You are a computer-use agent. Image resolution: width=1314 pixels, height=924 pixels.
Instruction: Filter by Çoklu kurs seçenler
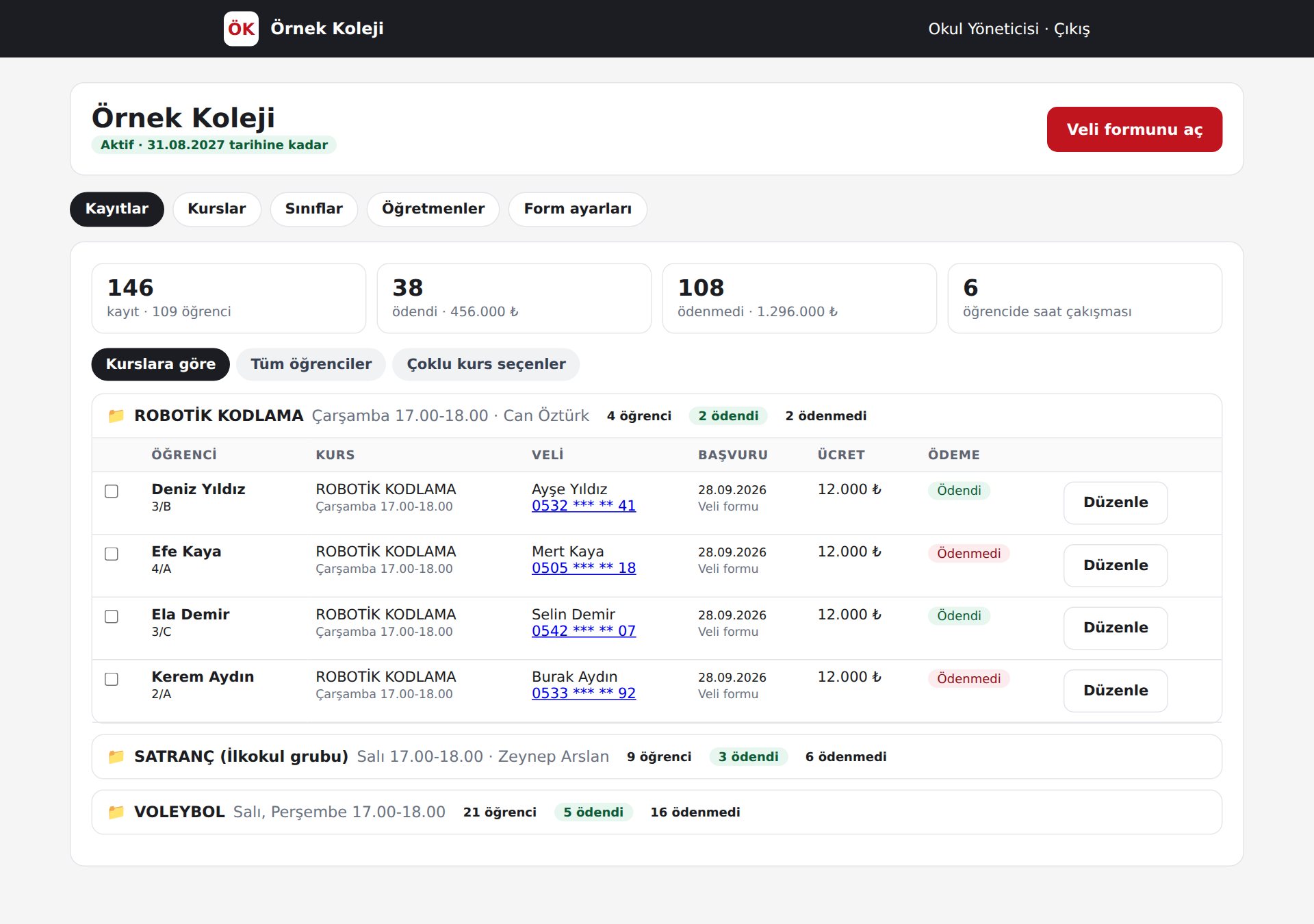pos(487,364)
